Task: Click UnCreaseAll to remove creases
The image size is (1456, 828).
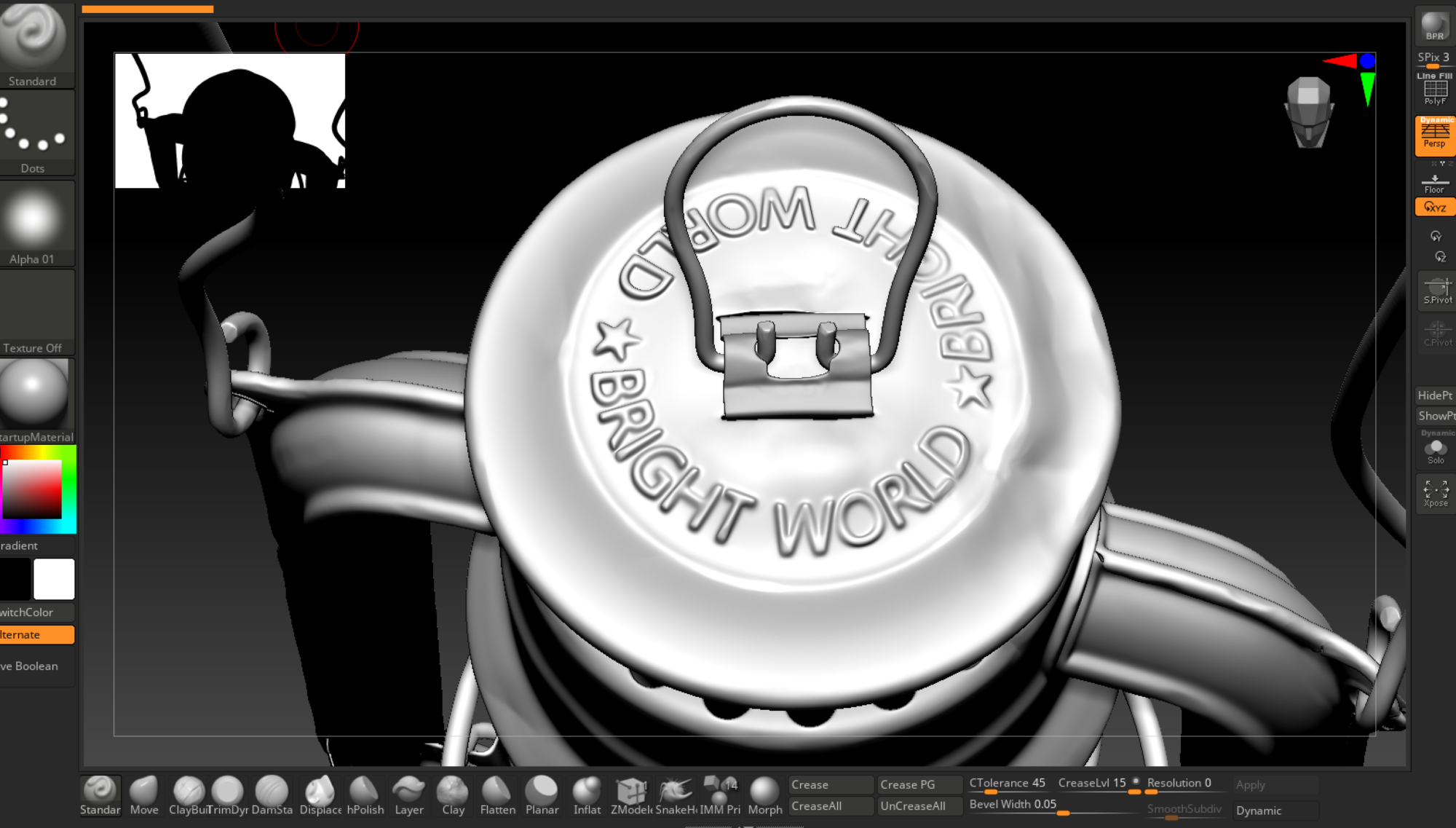Action: (x=919, y=806)
